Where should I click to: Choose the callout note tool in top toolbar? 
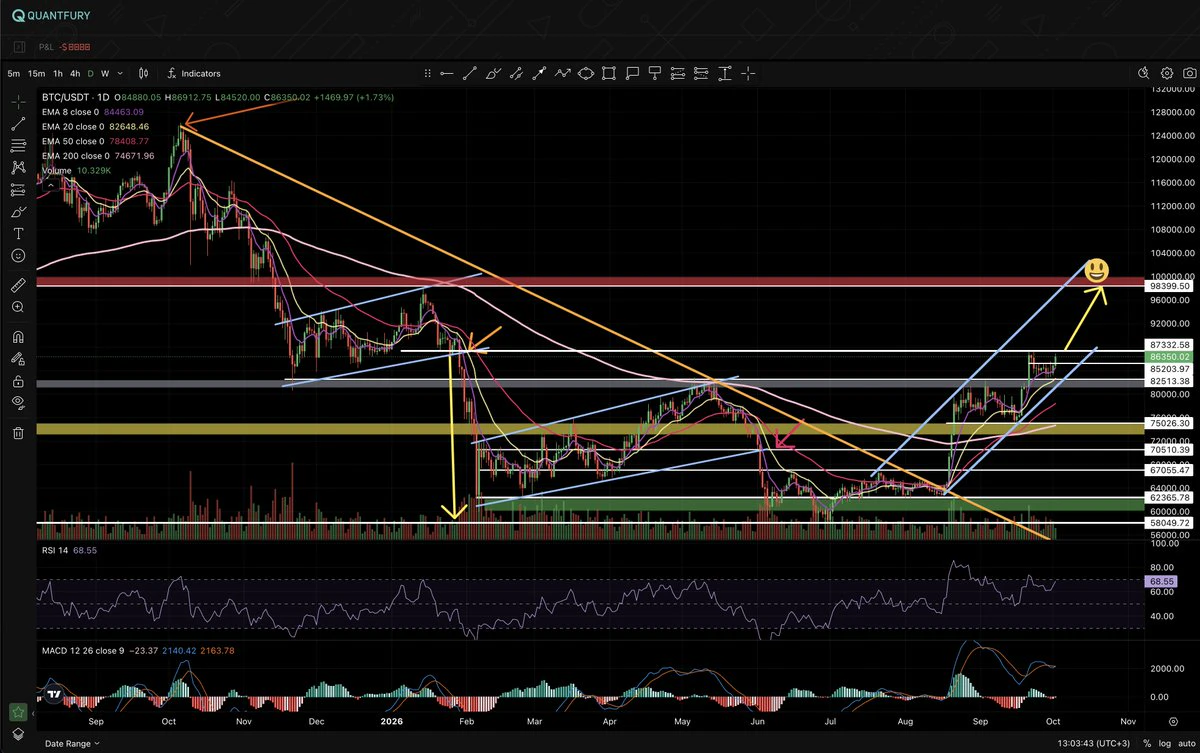tap(632, 73)
